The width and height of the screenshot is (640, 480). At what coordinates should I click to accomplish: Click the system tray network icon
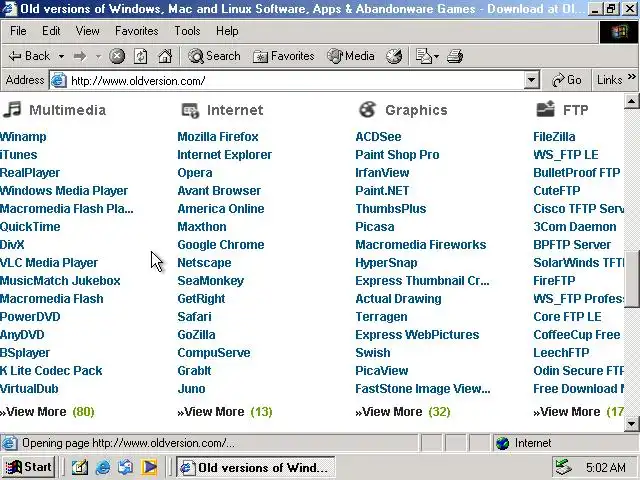(563, 467)
